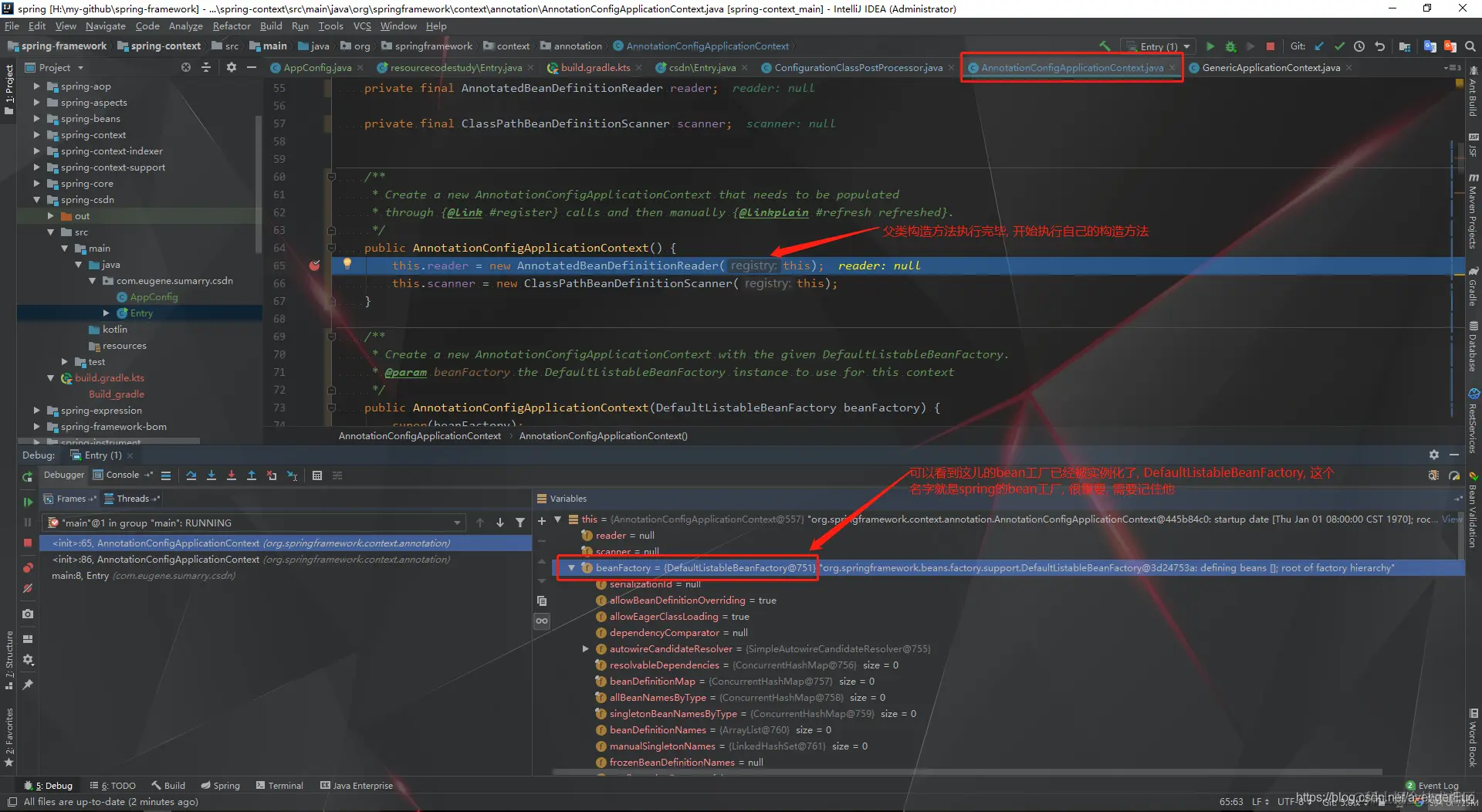Toggle the breakpoint on line 65

coord(314,266)
